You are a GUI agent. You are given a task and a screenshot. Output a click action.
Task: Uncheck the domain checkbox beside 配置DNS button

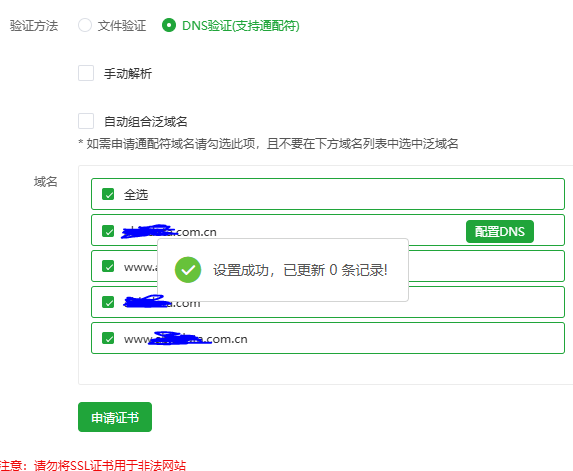pyautogui.click(x=108, y=231)
